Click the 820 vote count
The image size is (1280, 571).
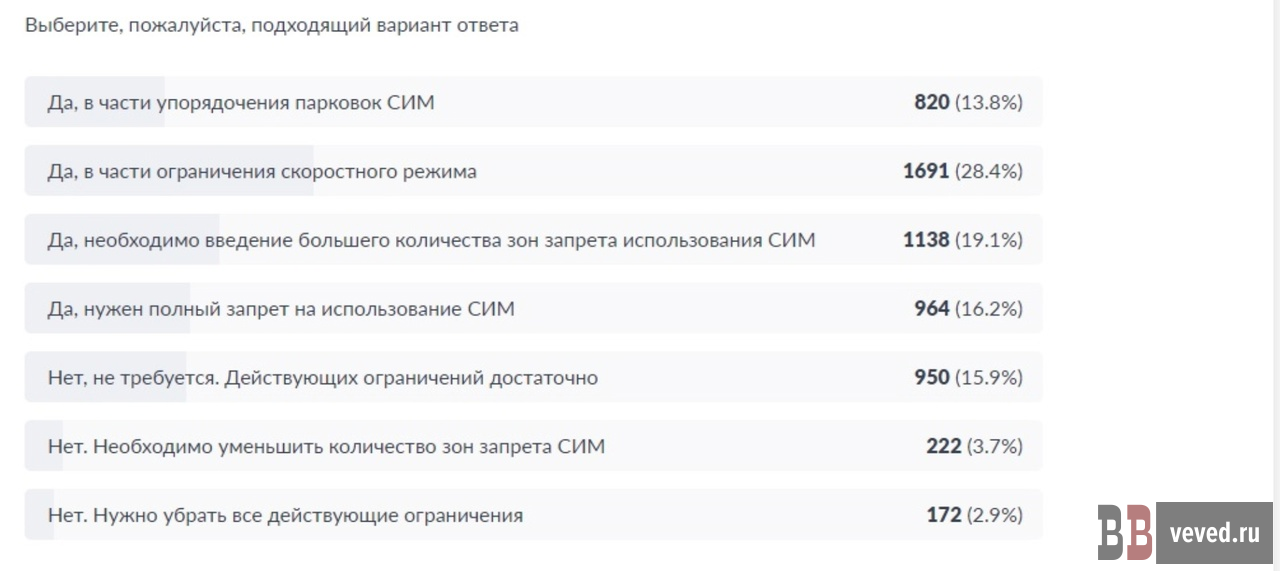[931, 102]
